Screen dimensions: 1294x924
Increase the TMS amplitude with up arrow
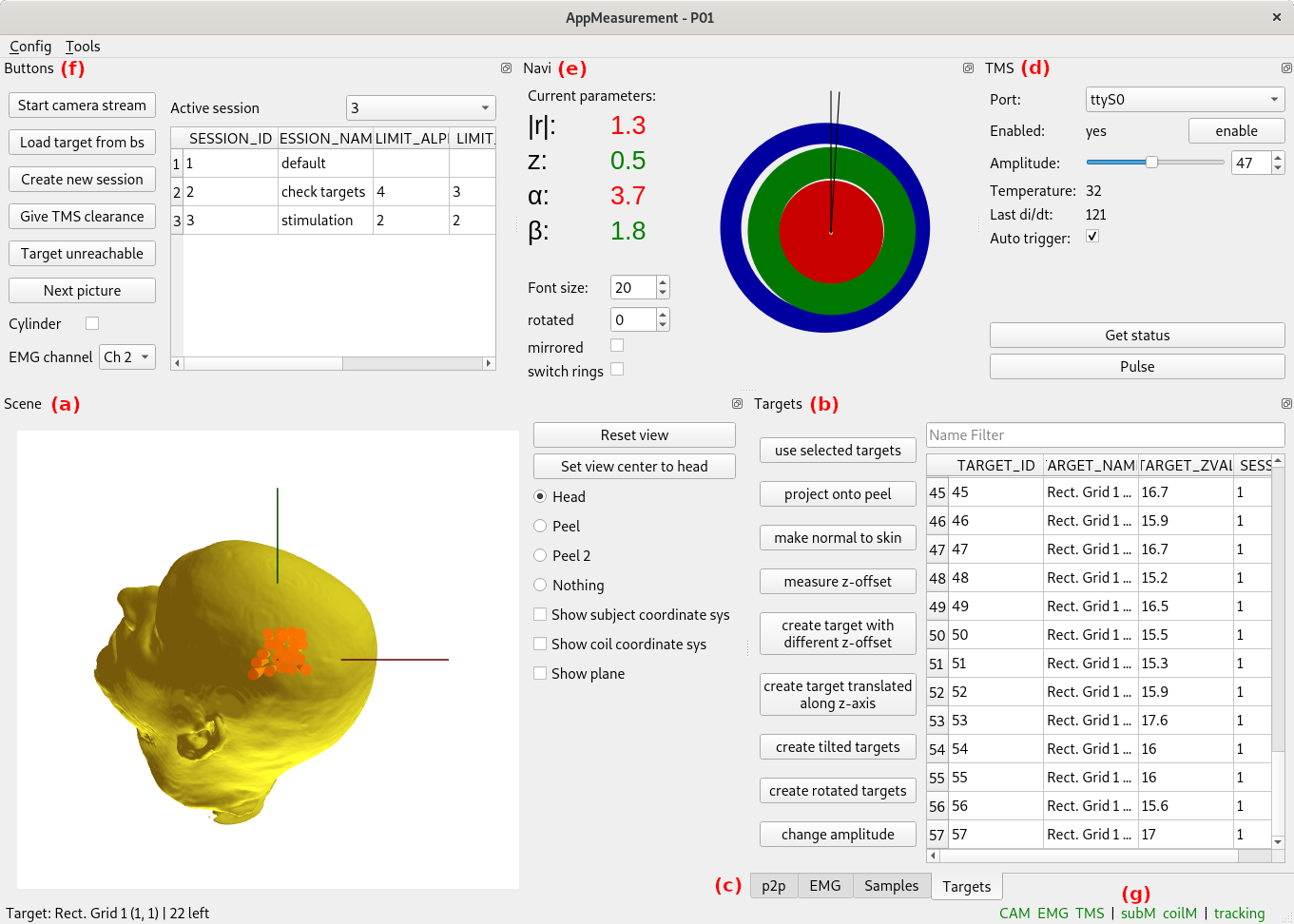coord(1278,158)
